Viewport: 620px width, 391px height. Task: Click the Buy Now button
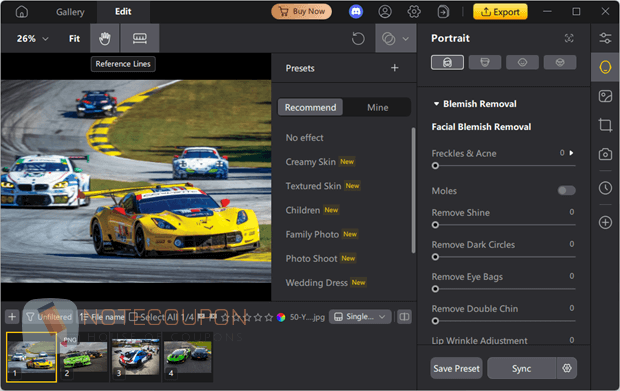(x=301, y=11)
